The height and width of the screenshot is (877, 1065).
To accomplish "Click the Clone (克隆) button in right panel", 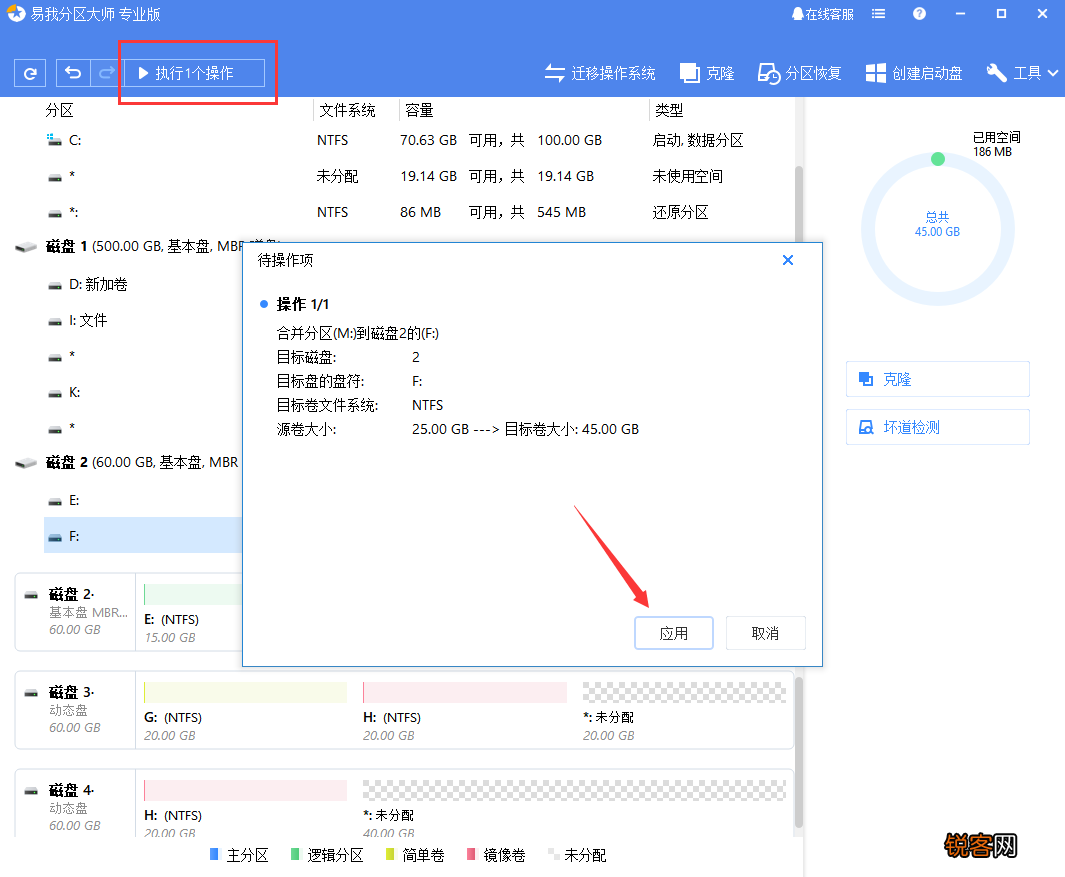I will (937, 379).
